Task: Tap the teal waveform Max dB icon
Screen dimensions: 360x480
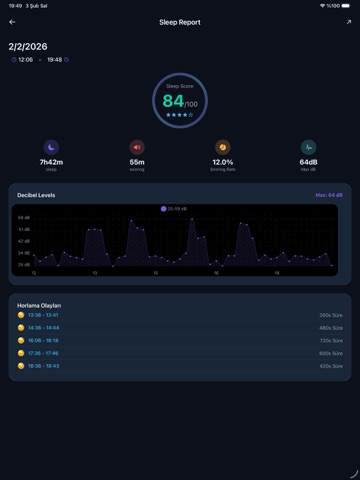Action: point(309,147)
